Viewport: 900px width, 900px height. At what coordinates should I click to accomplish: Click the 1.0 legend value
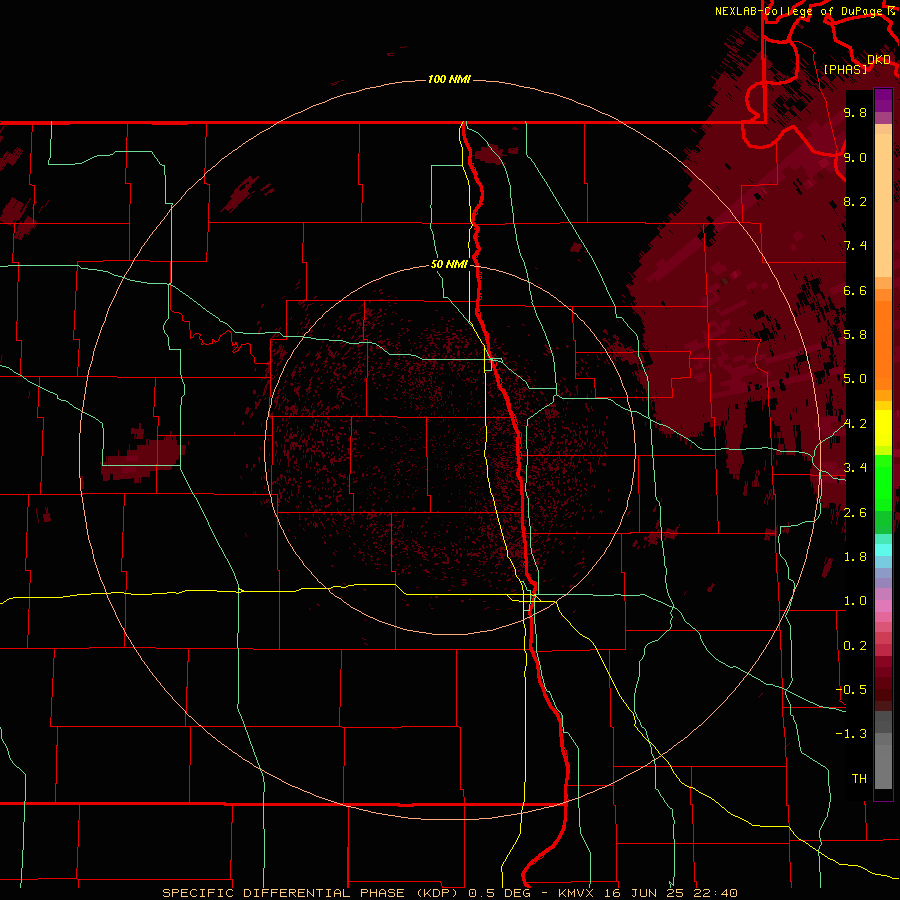pos(855,601)
